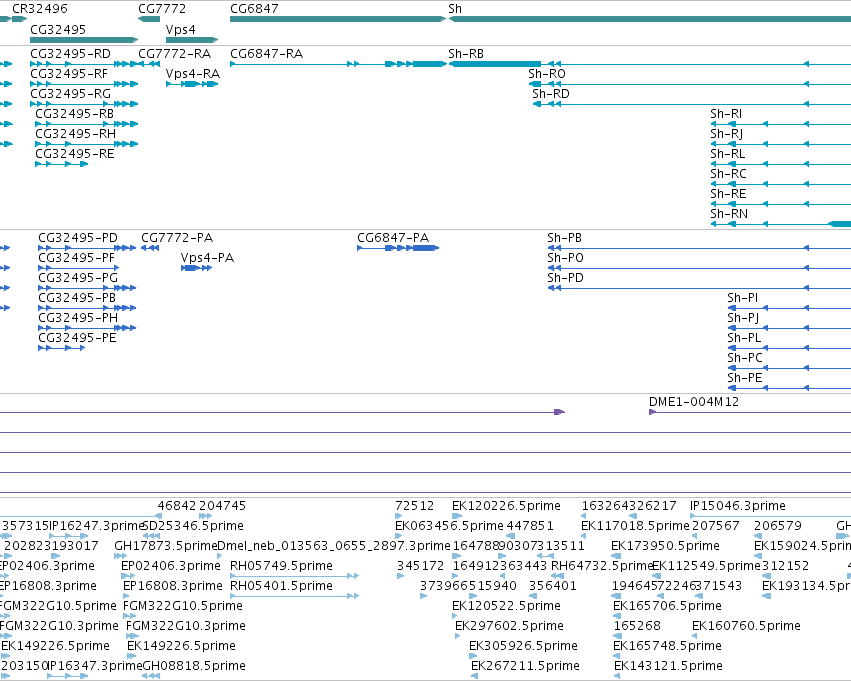851x681 pixels.
Task: Select protein Sh-PJ label
Action: pos(743,319)
